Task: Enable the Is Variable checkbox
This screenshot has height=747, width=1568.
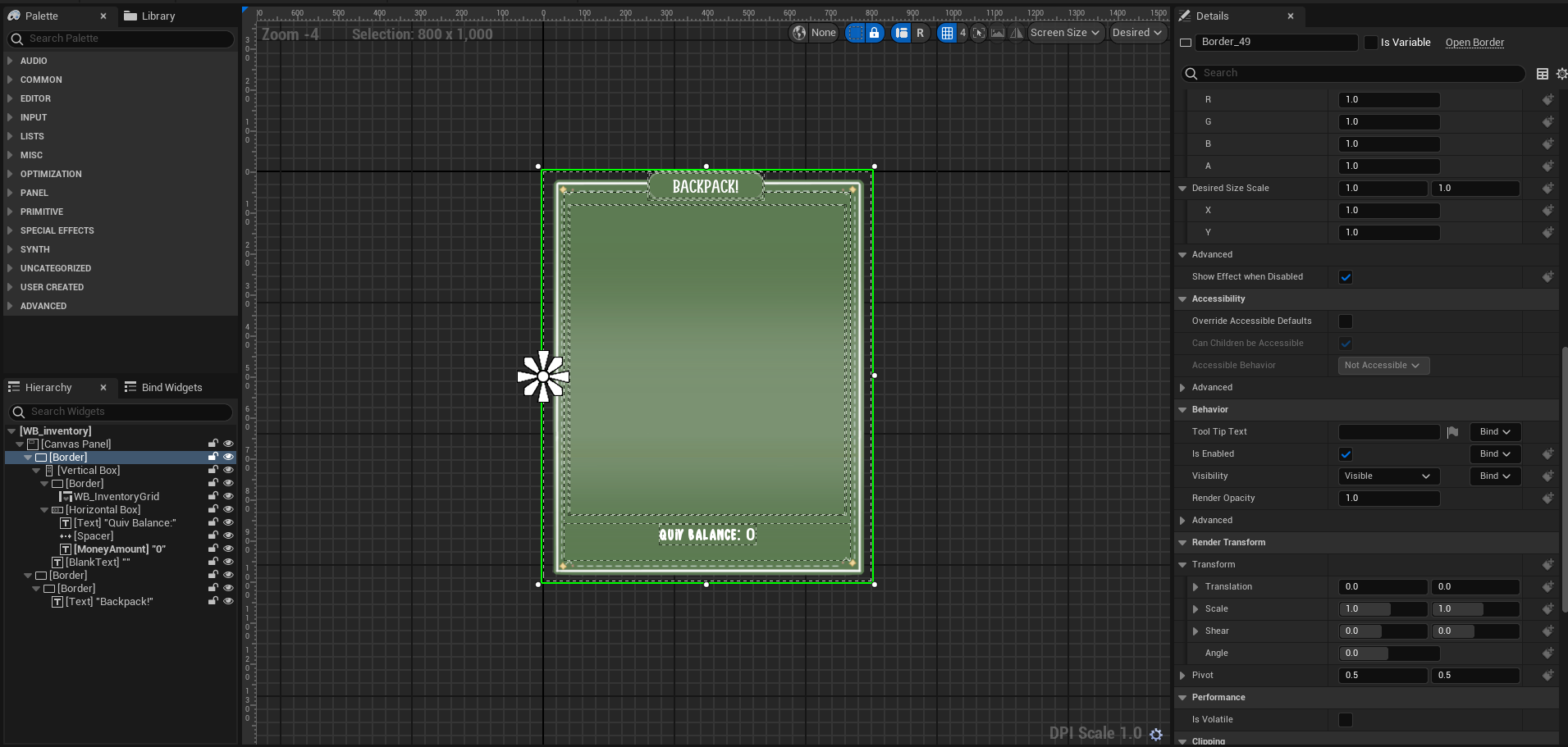Action: tap(1370, 43)
